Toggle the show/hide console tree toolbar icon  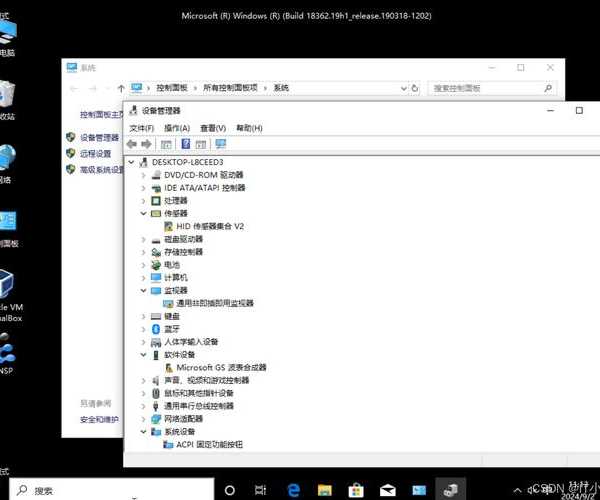tap(166, 144)
